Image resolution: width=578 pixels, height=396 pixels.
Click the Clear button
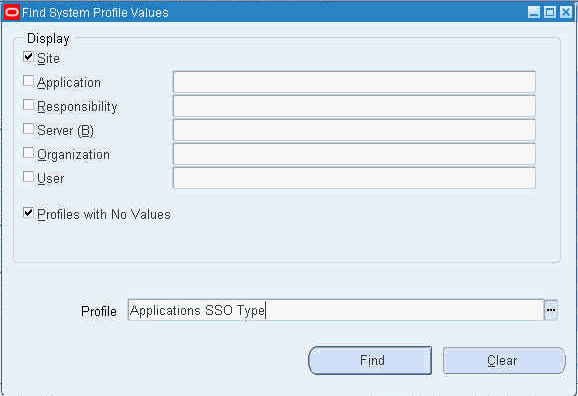tap(504, 360)
